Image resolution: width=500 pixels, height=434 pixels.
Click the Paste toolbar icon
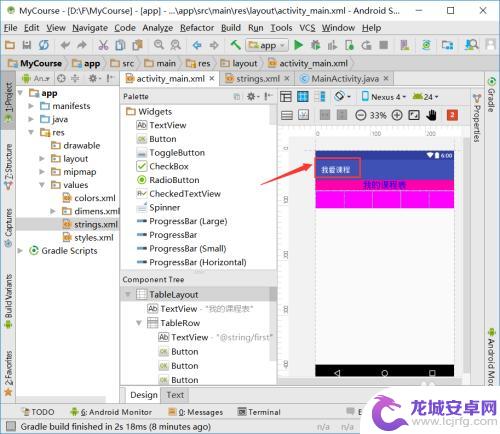tap(137, 45)
